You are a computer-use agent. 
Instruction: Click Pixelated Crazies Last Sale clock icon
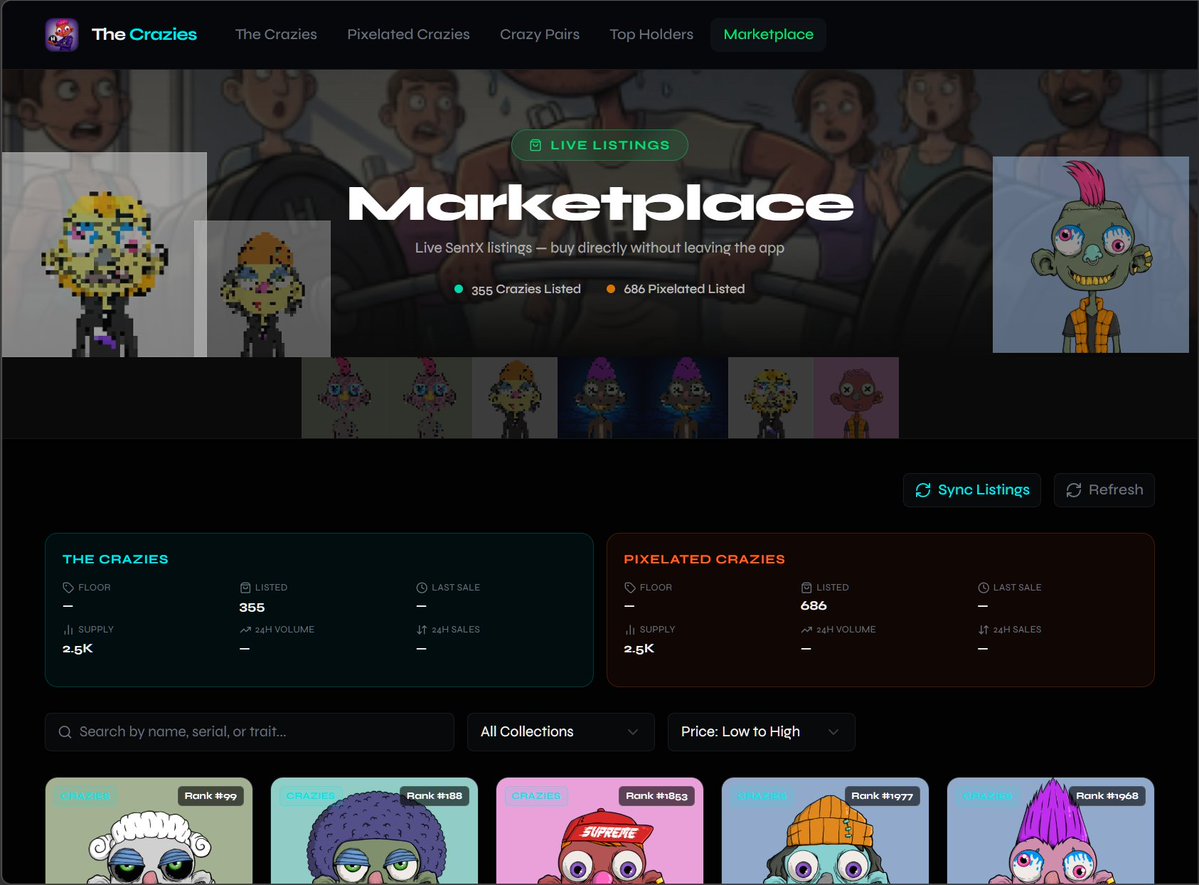coord(983,587)
